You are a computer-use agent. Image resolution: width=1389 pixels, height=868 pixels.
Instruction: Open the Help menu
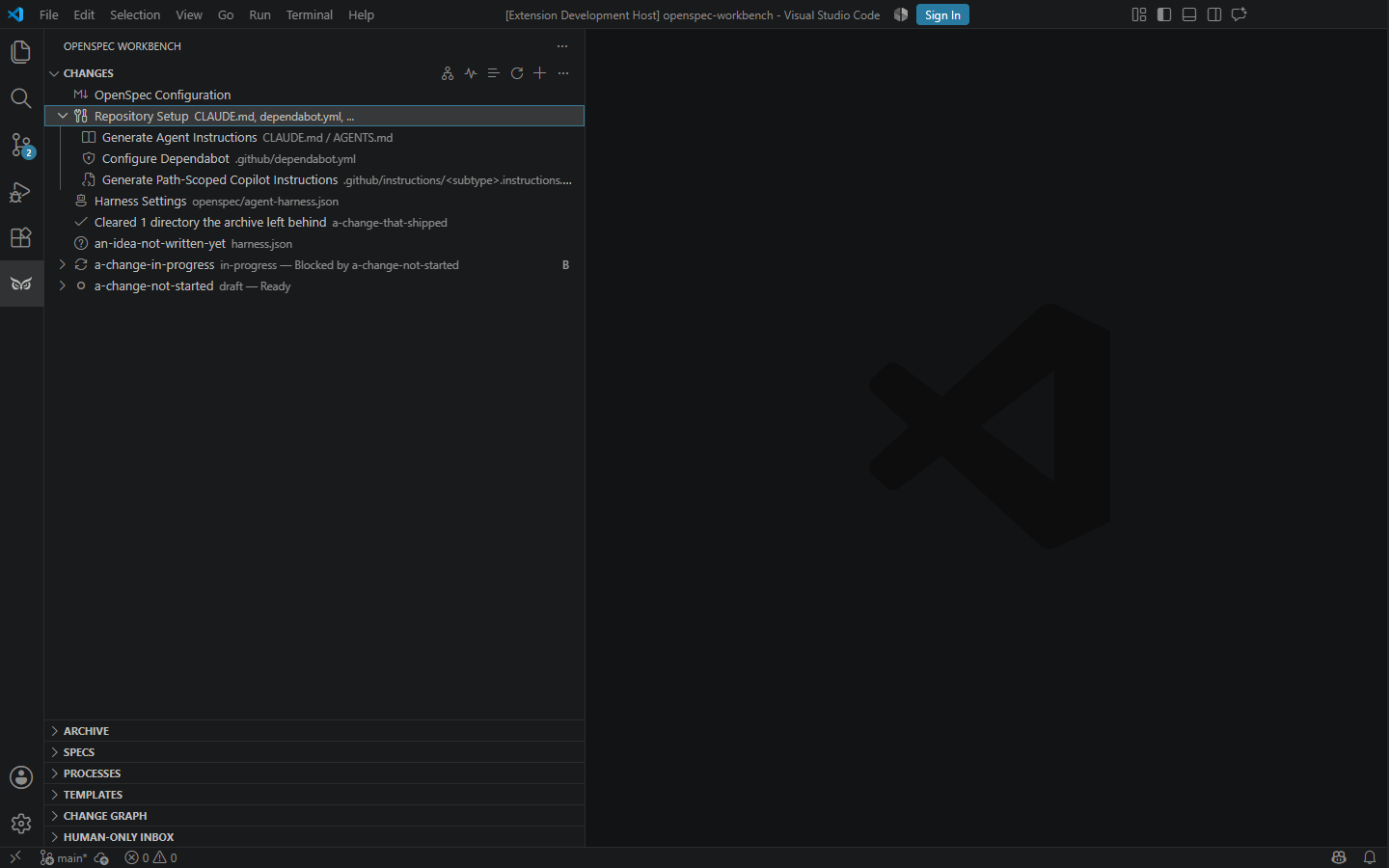362,14
